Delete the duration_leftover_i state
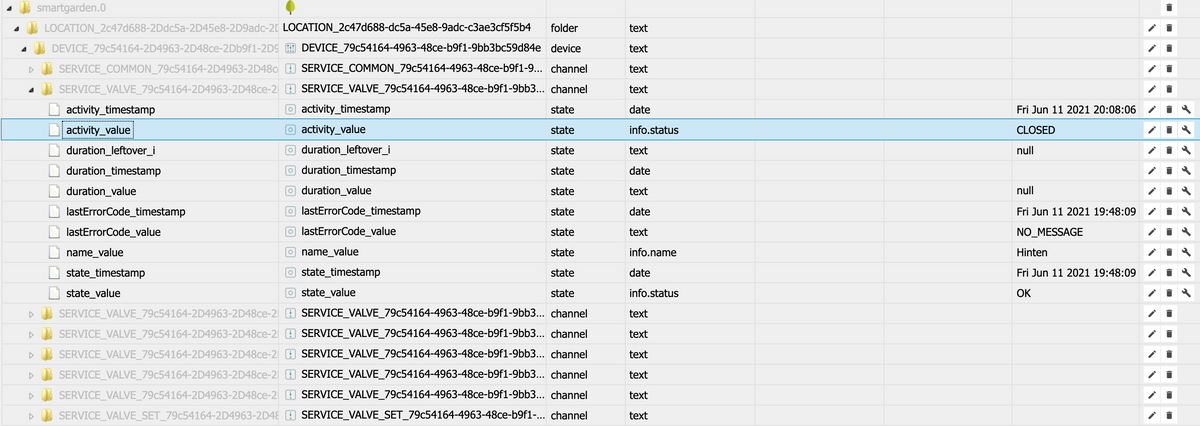Image resolution: width=1200 pixels, height=426 pixels. coord(1168,150)
